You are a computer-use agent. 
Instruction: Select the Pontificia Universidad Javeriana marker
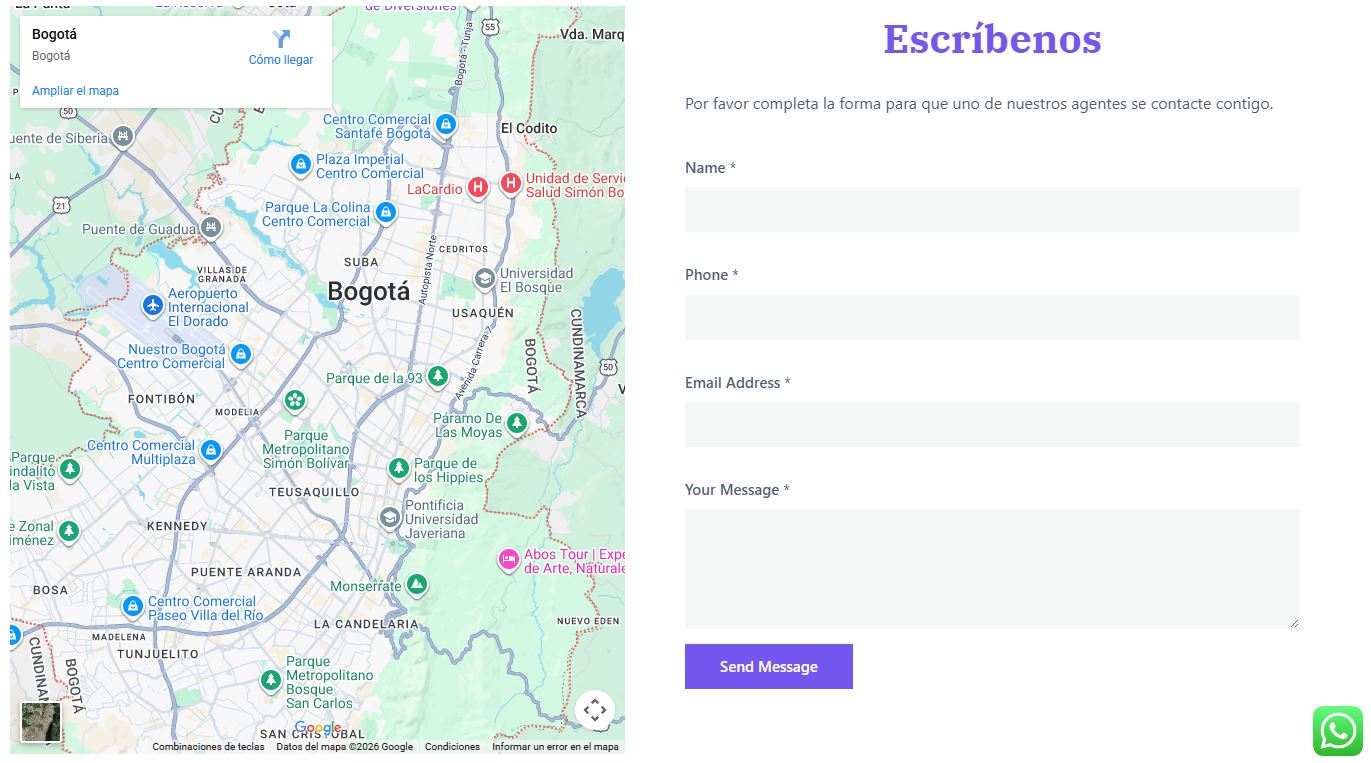(389, 518)
